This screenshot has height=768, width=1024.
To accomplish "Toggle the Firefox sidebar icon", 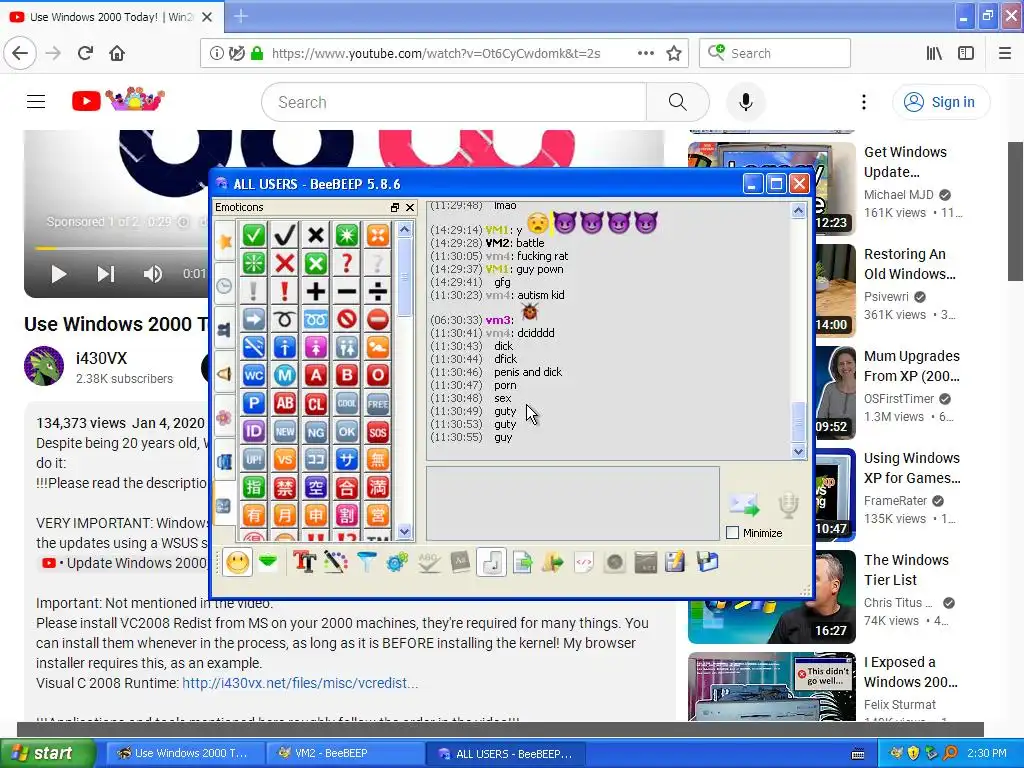I will 966,53.
